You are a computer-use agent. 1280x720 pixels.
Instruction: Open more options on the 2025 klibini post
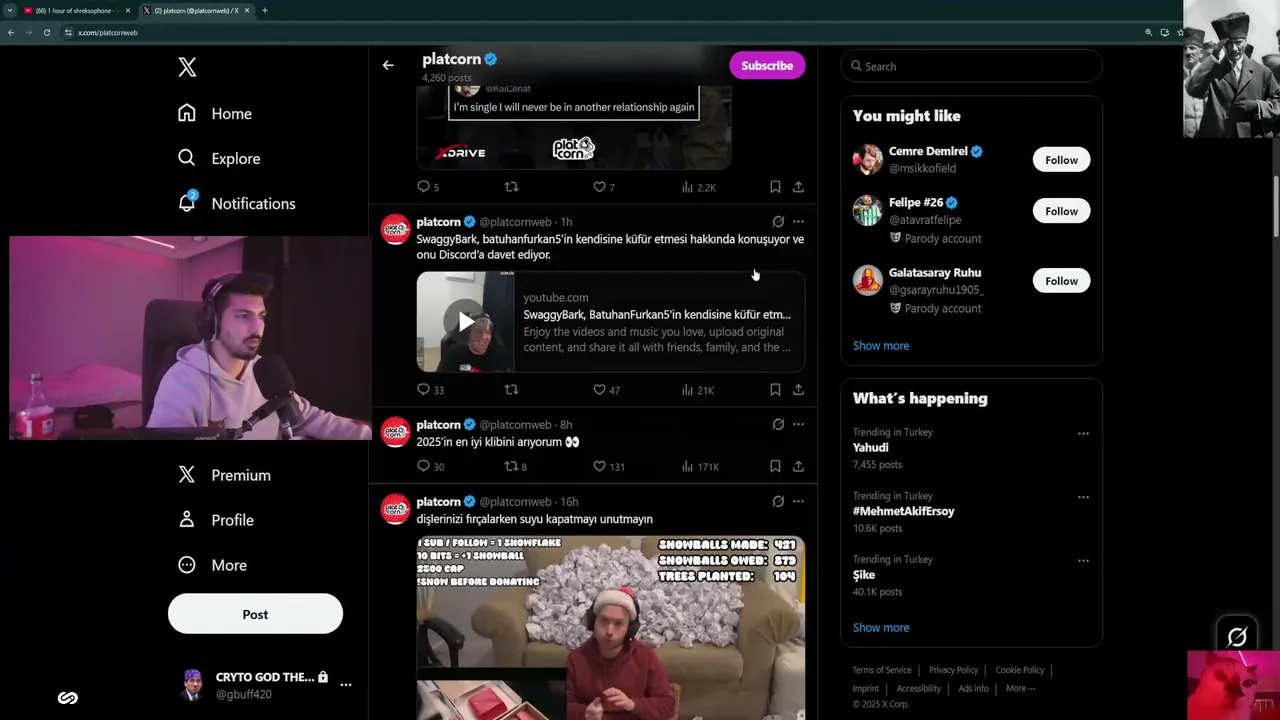798,424
